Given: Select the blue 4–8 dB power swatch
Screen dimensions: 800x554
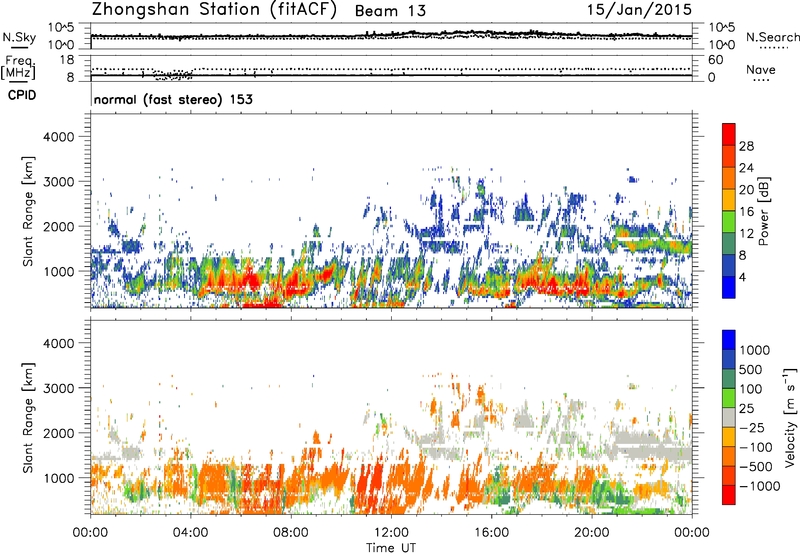Looking at the screenshot, I should (x=729, y=265).
